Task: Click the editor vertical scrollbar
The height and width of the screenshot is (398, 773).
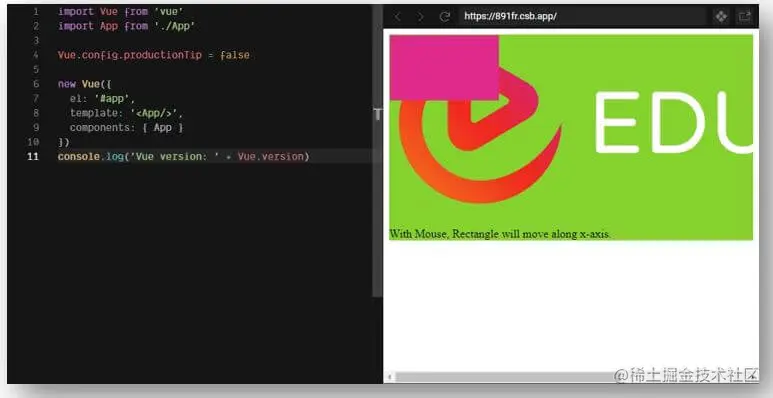Action: click(377, 150)
